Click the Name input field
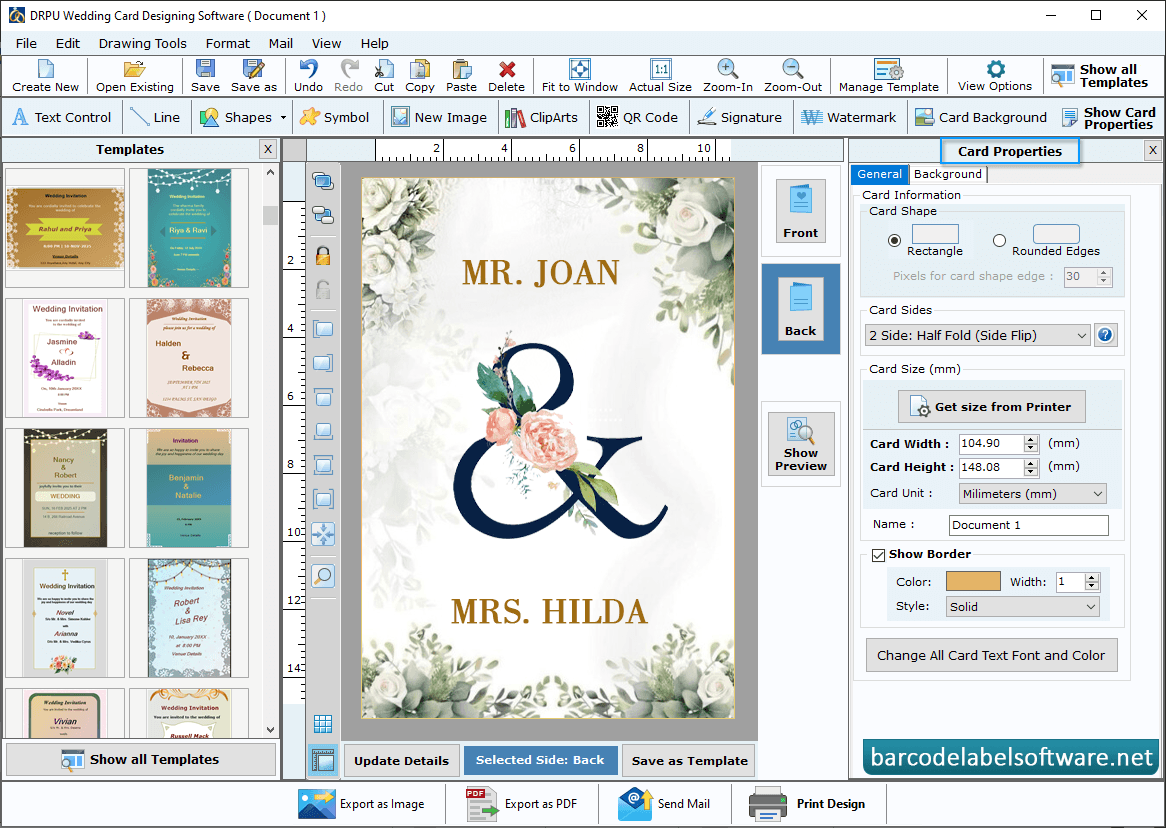1166x828 pixels. tap(1028, 525)
